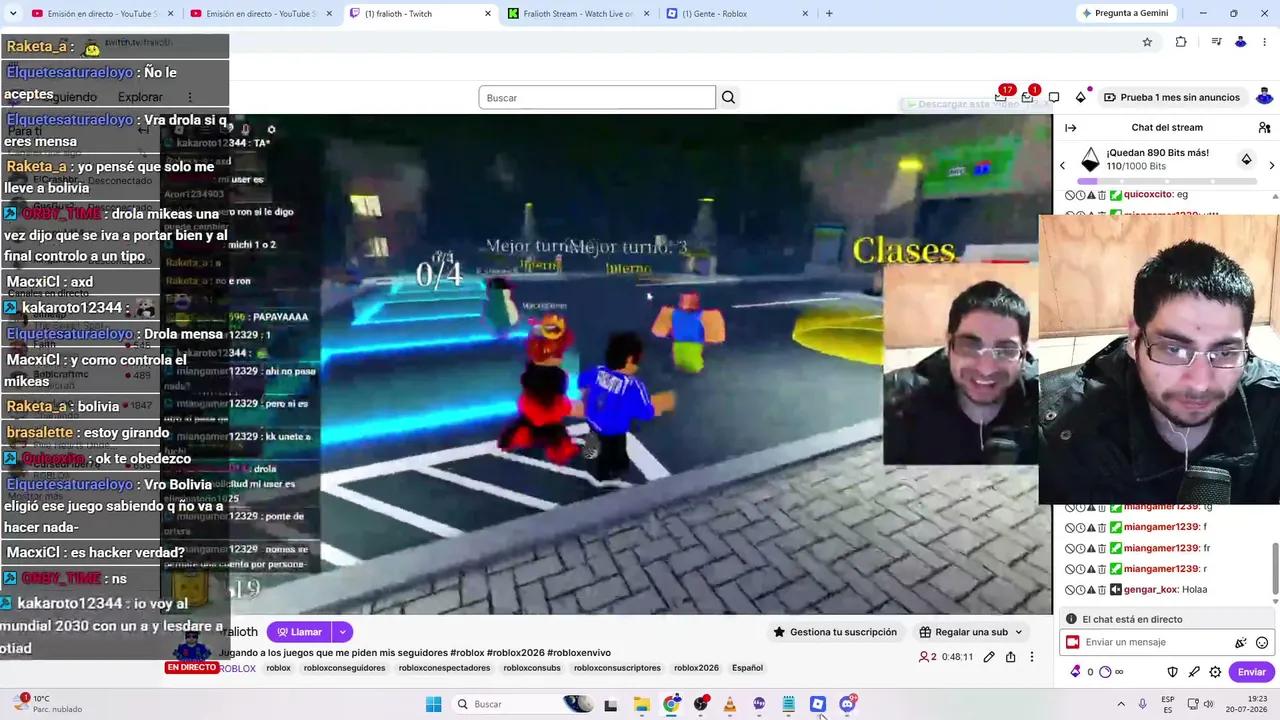Click Prueba 1 mes sin anuncios button
The image size is (1280, 720).
(x=1172, y=97)
